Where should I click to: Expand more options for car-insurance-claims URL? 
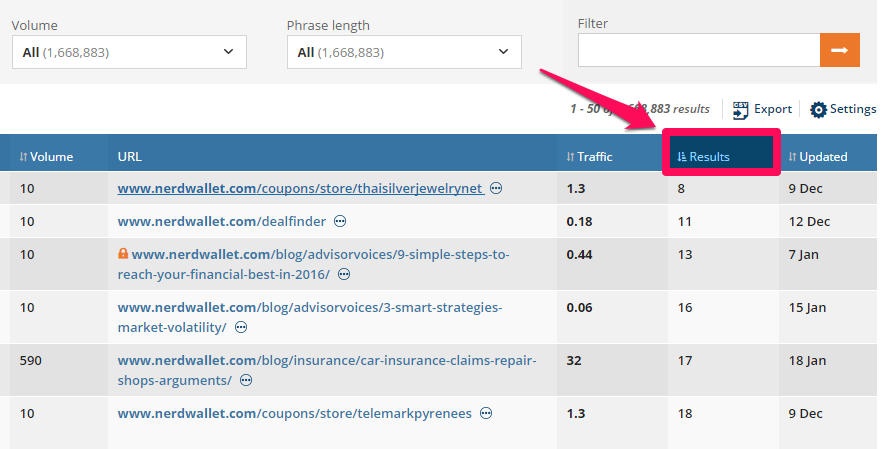pyautogui.click(x=246, y=381)
